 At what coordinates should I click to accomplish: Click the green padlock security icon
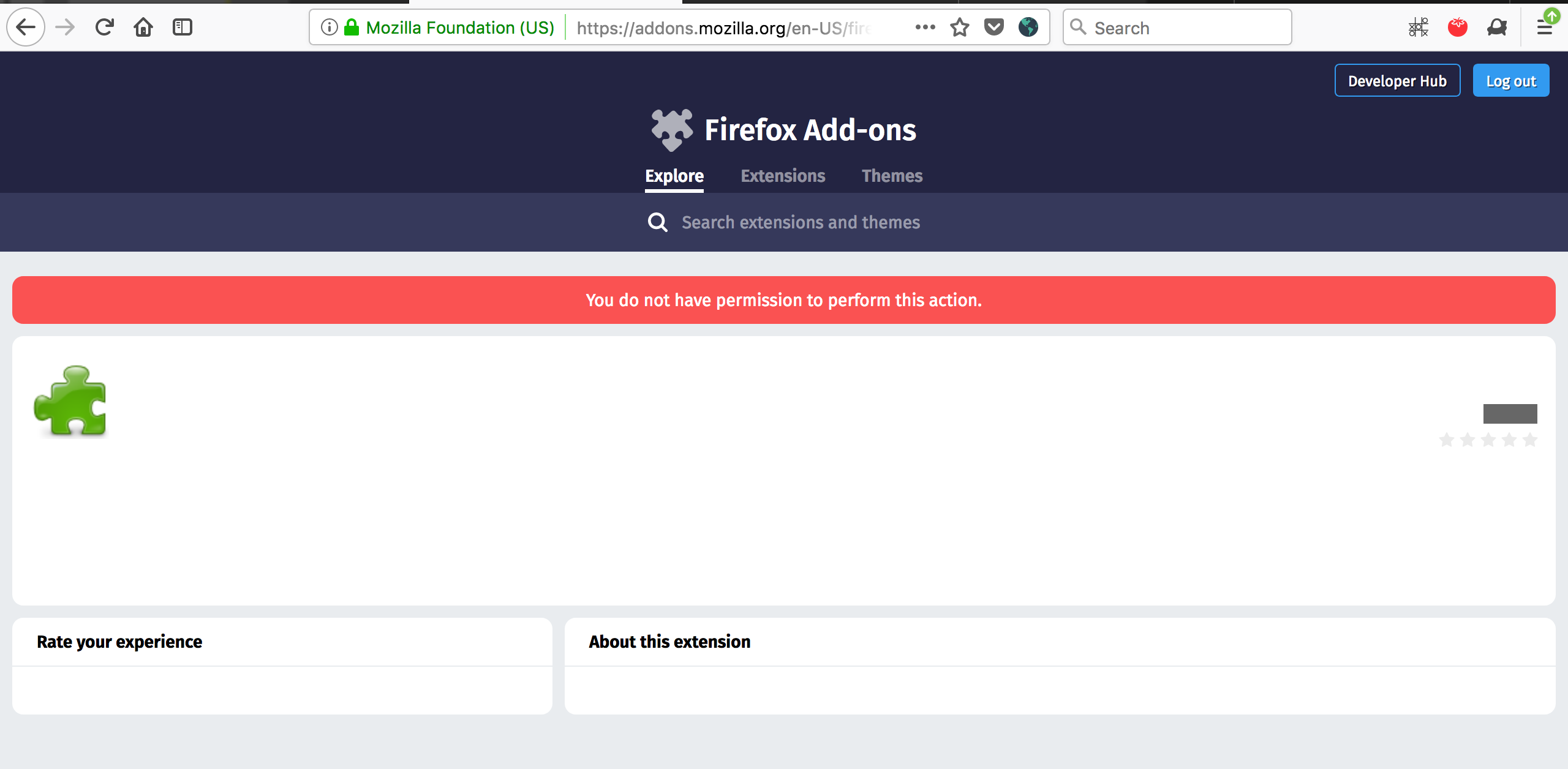coord(352,27)
